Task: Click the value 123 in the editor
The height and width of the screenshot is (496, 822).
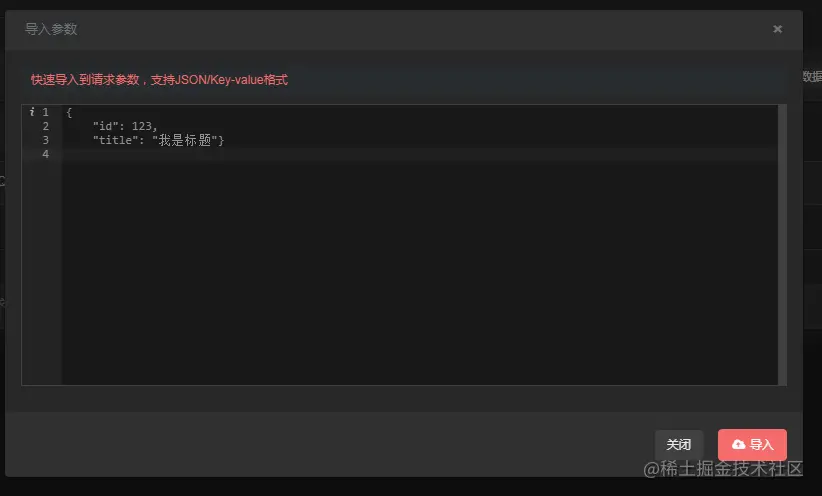Action: tap(142, 126)
